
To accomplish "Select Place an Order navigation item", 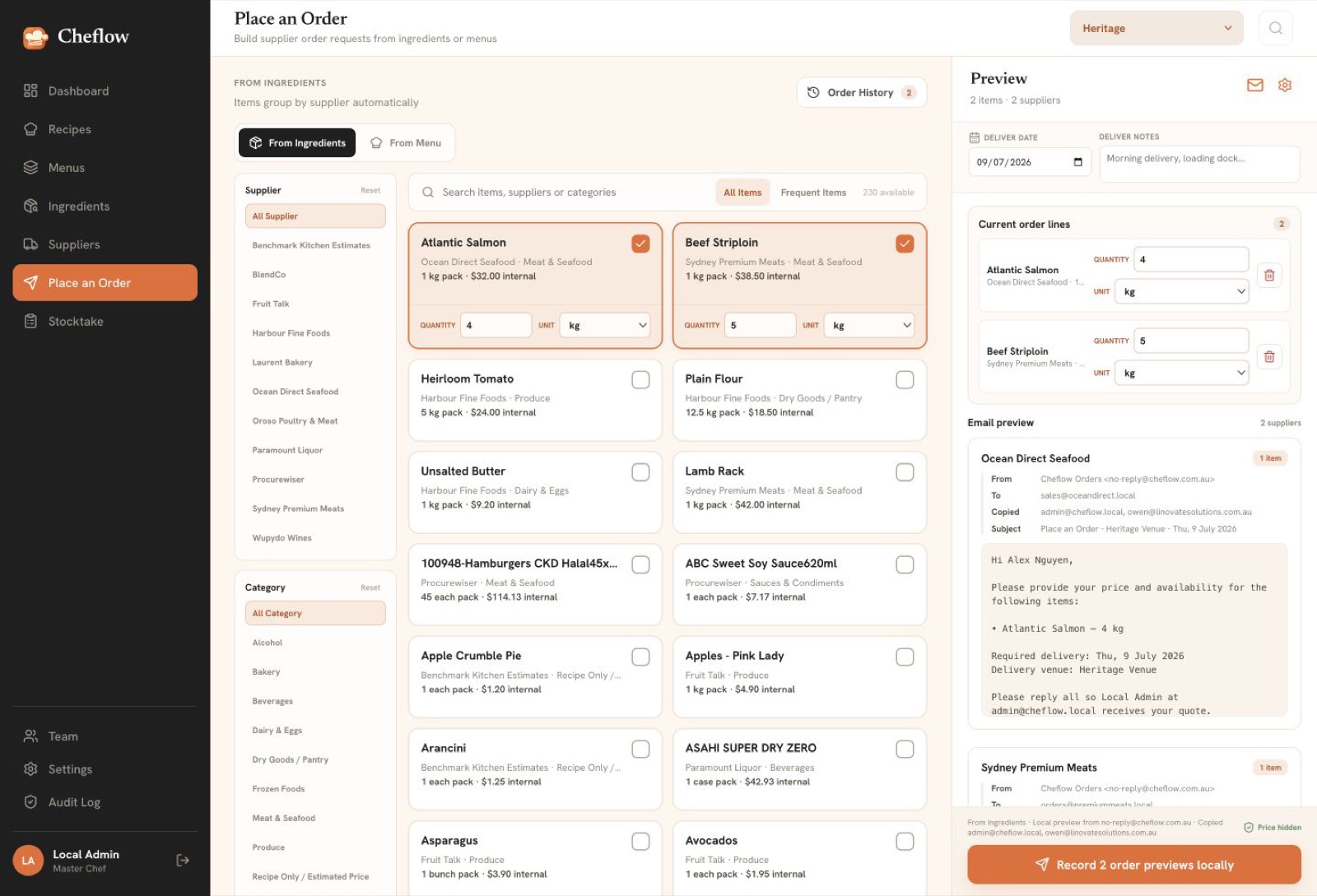I will tap(105, 283).
